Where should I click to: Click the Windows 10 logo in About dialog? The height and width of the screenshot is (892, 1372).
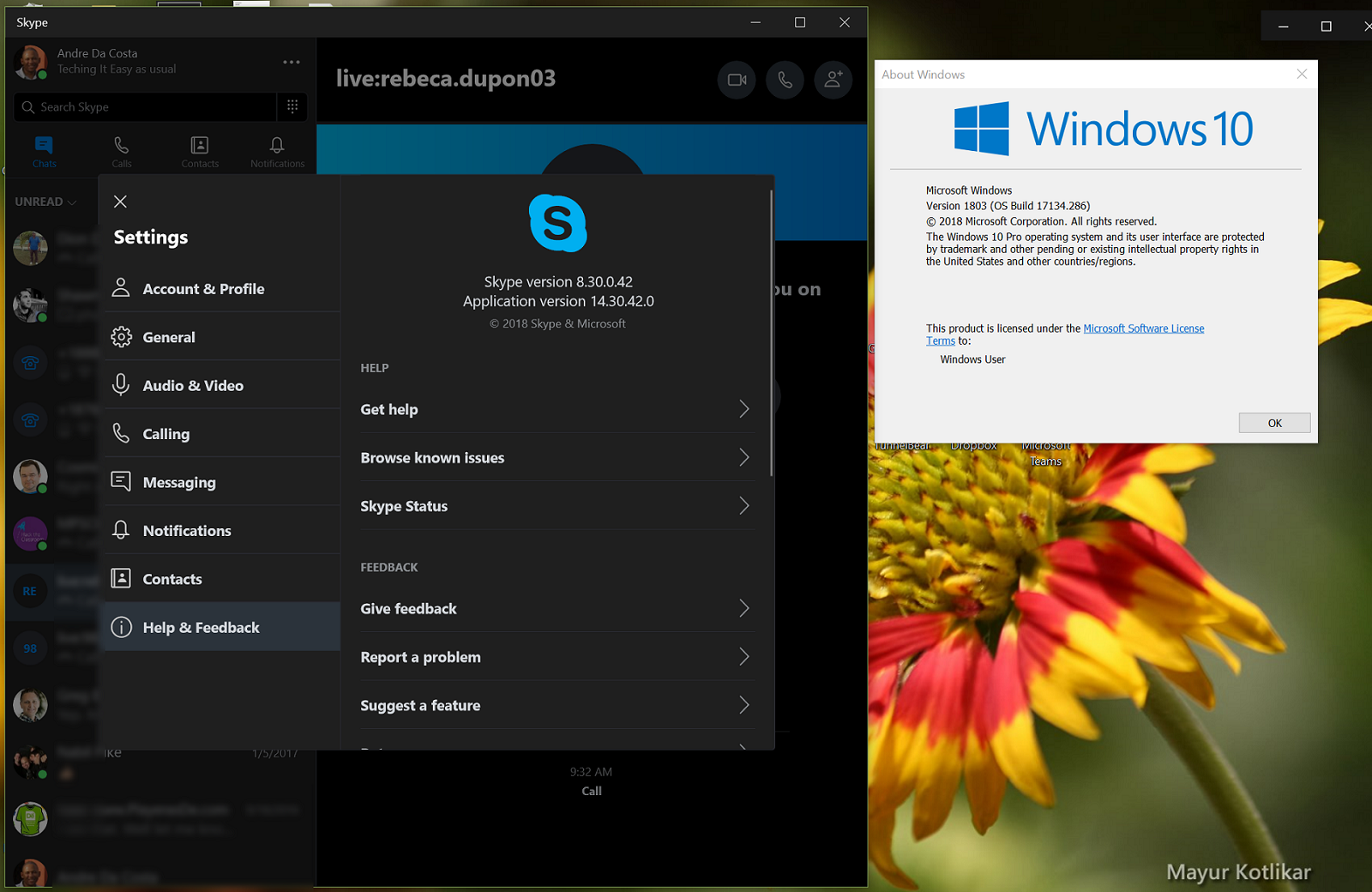1103,129
